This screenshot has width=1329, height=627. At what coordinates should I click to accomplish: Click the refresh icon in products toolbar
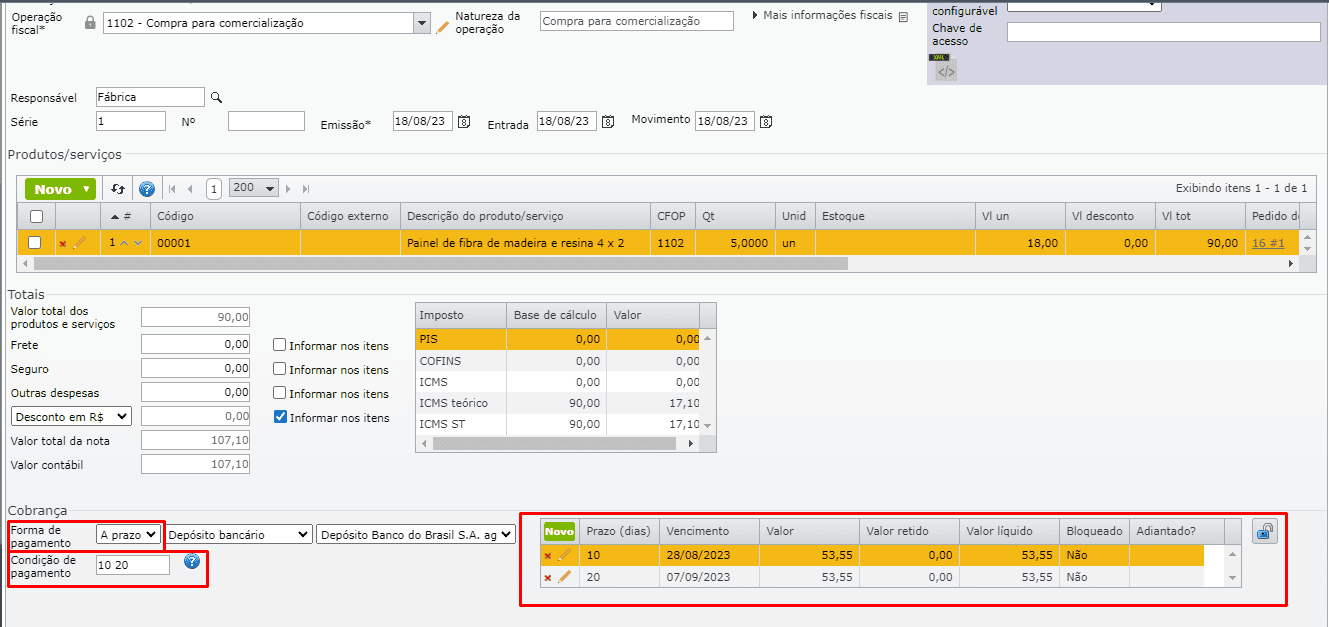point(118,189)
